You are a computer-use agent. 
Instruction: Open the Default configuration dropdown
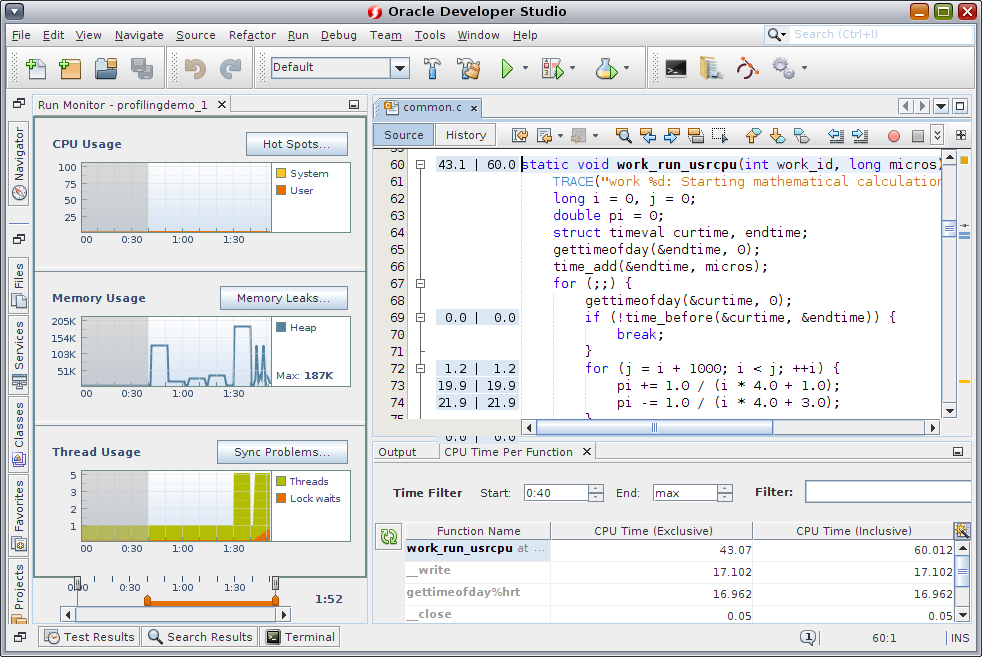[x=400, y=68]
